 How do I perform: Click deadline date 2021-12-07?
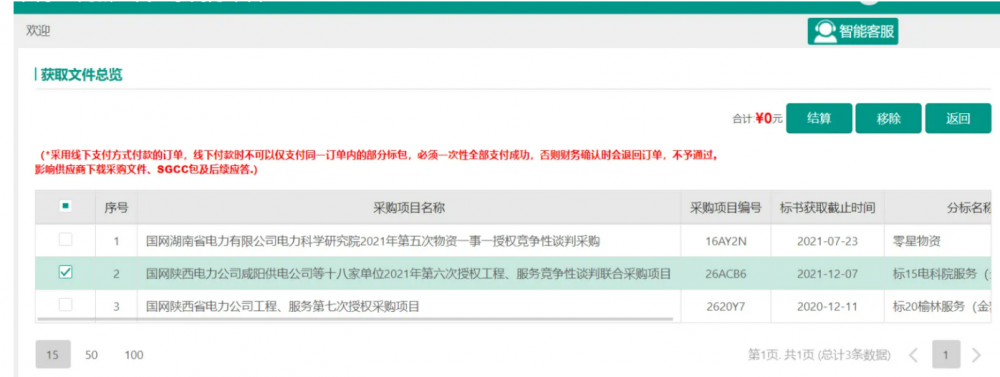(827, 274)
